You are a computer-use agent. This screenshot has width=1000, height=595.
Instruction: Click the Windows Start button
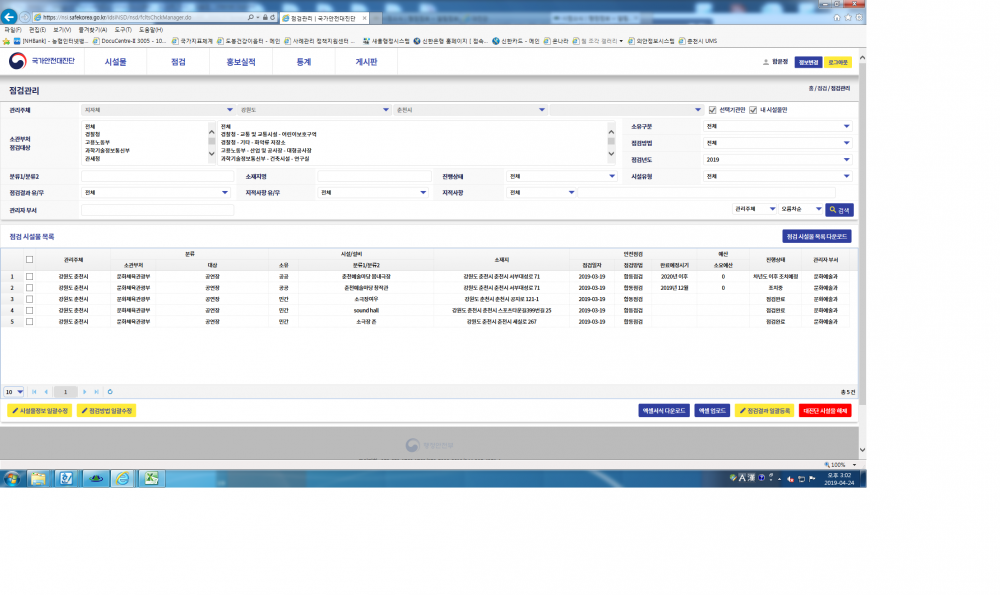pos(11,478)
